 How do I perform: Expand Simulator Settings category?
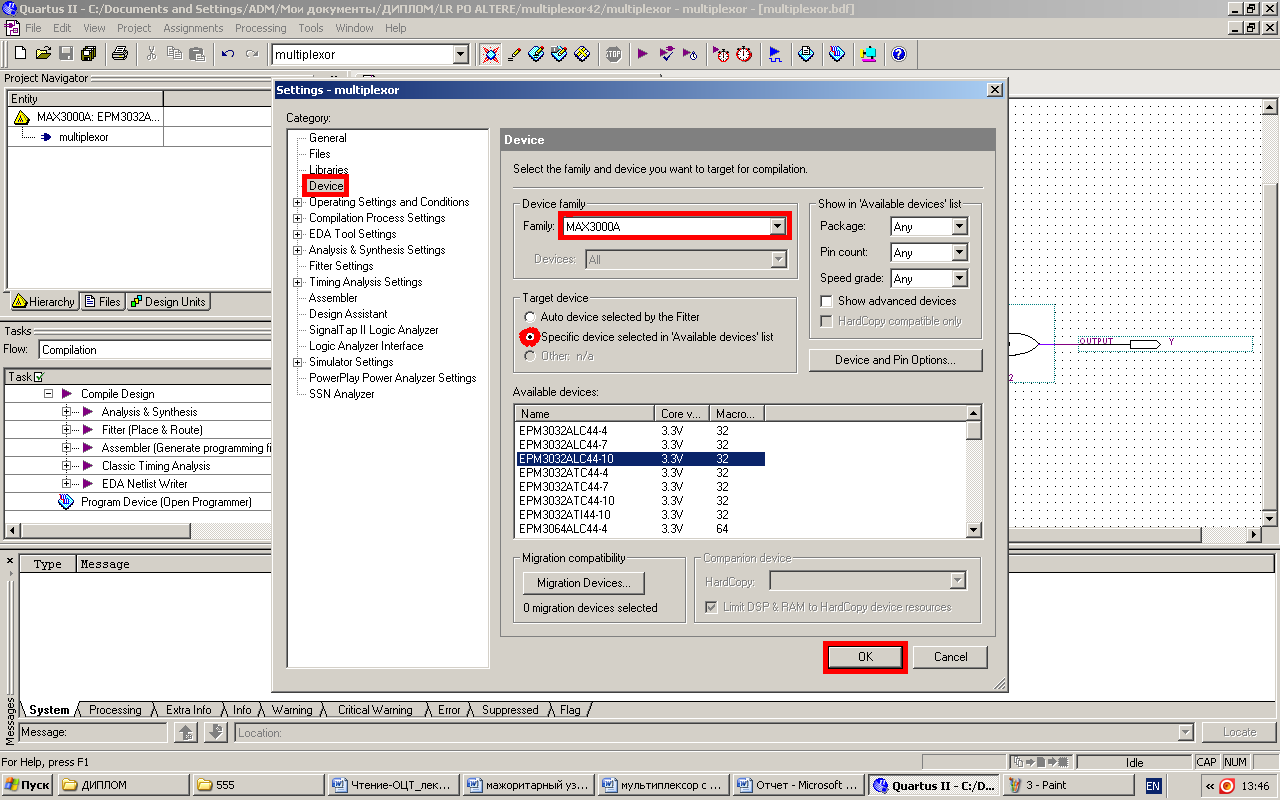click(x=297, y=362)
